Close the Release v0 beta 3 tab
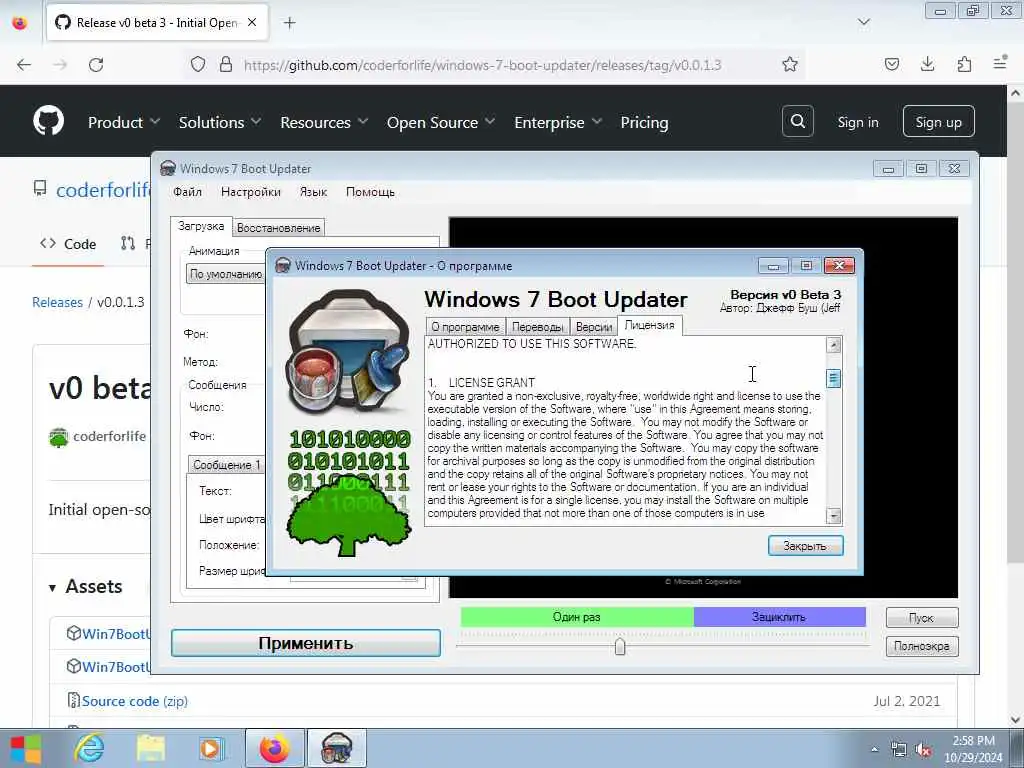The image size is (1024, 768). pyautogui.click(x=252, y=23)
